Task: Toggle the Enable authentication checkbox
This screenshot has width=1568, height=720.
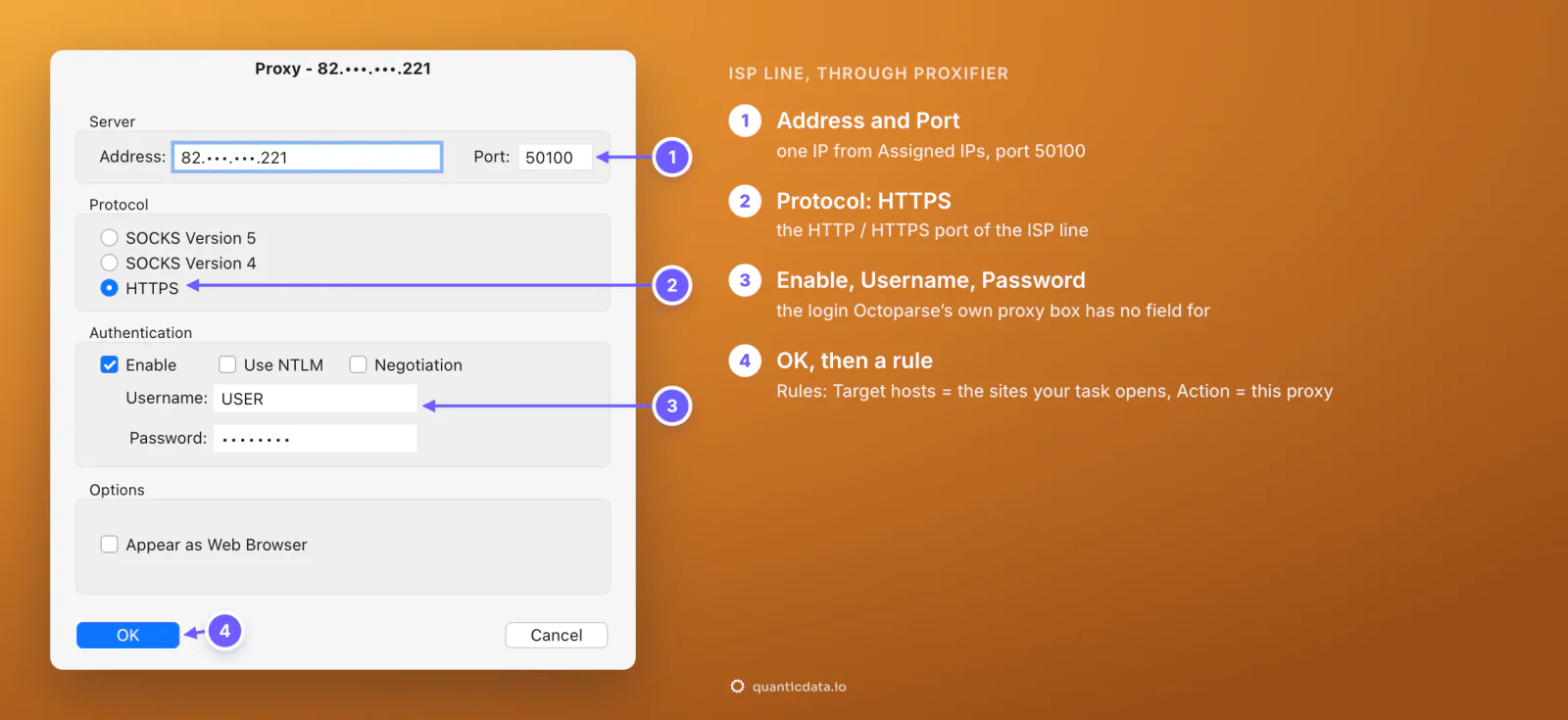Action: coord(109,364)
